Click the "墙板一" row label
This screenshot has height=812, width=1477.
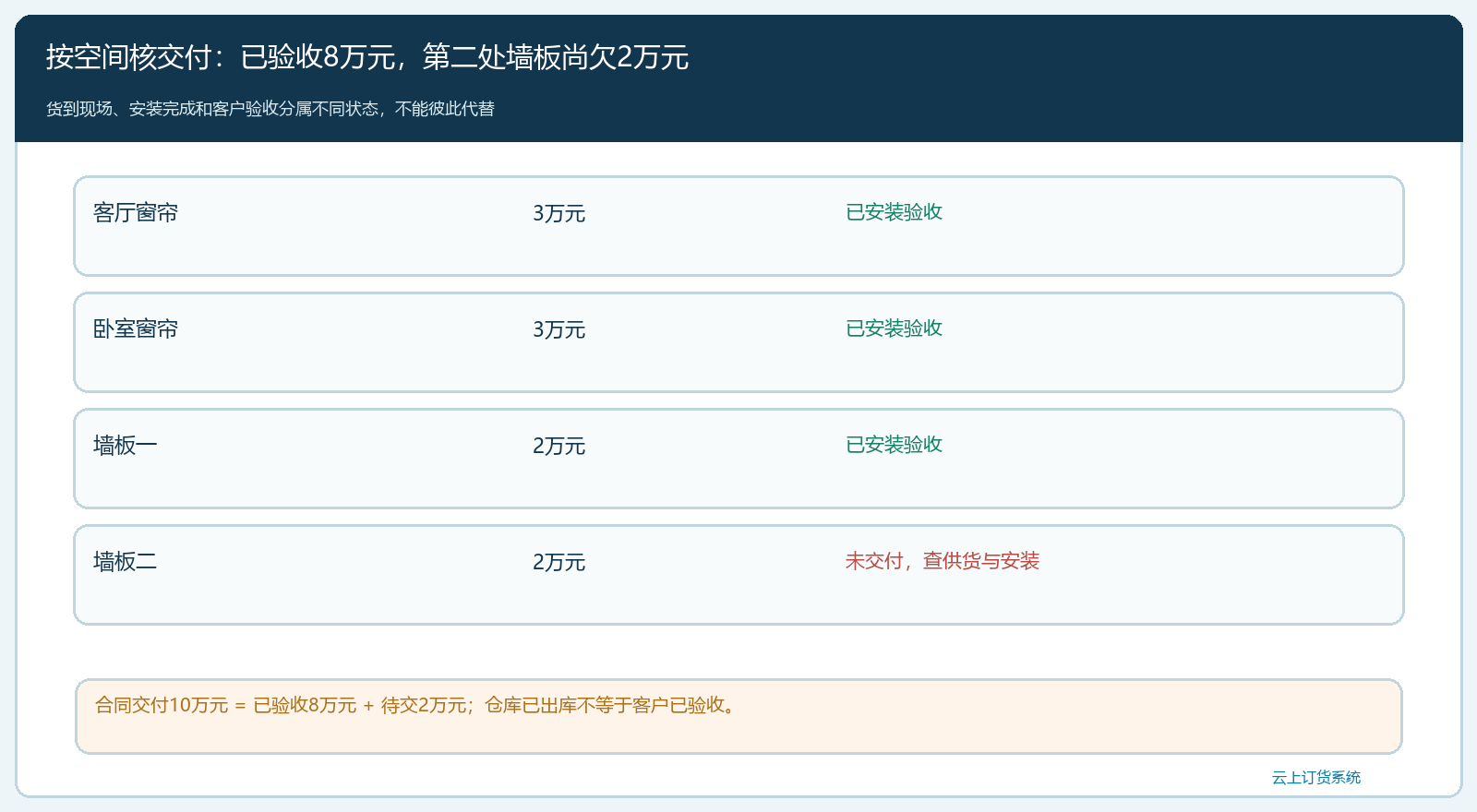[126, 446]
